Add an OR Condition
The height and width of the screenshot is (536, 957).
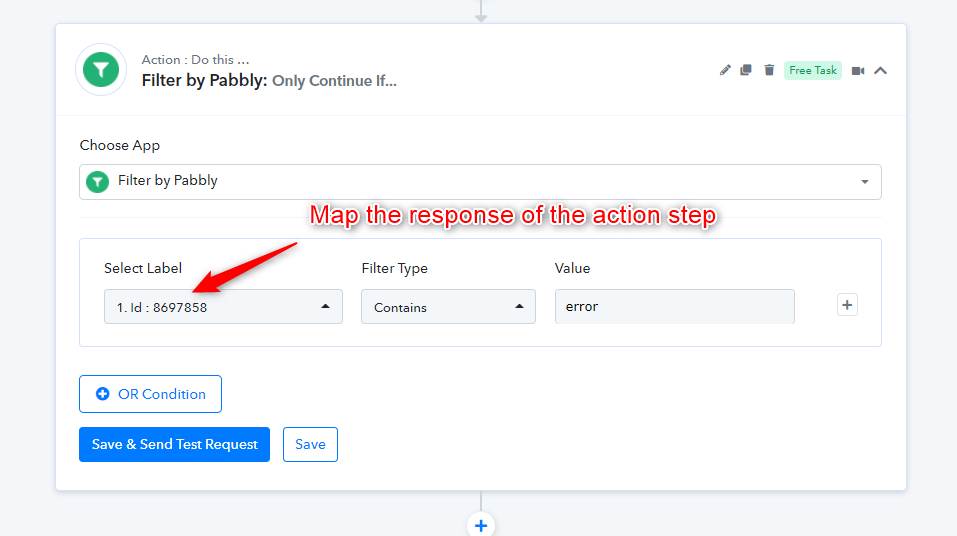[x=150, y=394]
